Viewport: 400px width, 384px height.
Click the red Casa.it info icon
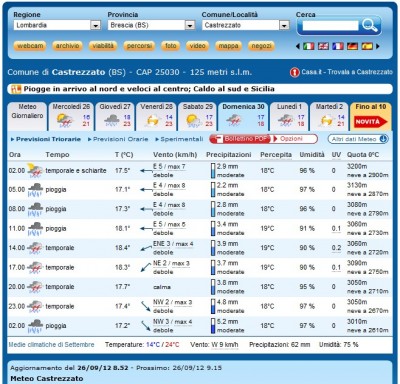pyautogui.click(x=295, y=72)
